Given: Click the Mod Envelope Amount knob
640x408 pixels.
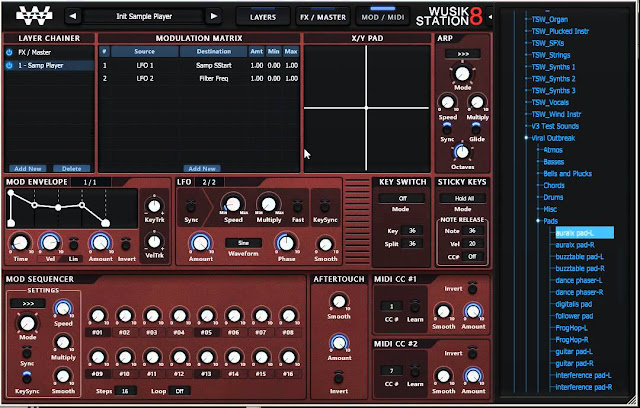Looking at the screenshot, I should (100, 243).
